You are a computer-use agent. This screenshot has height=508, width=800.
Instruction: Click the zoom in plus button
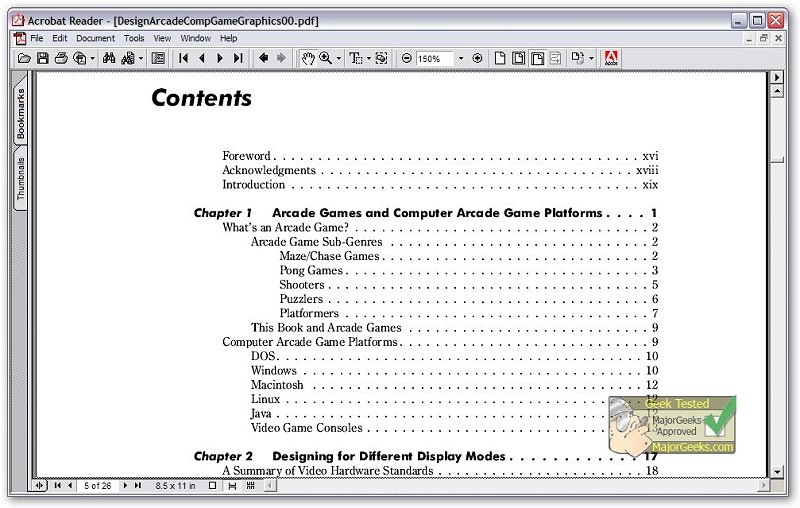point(477,58)
